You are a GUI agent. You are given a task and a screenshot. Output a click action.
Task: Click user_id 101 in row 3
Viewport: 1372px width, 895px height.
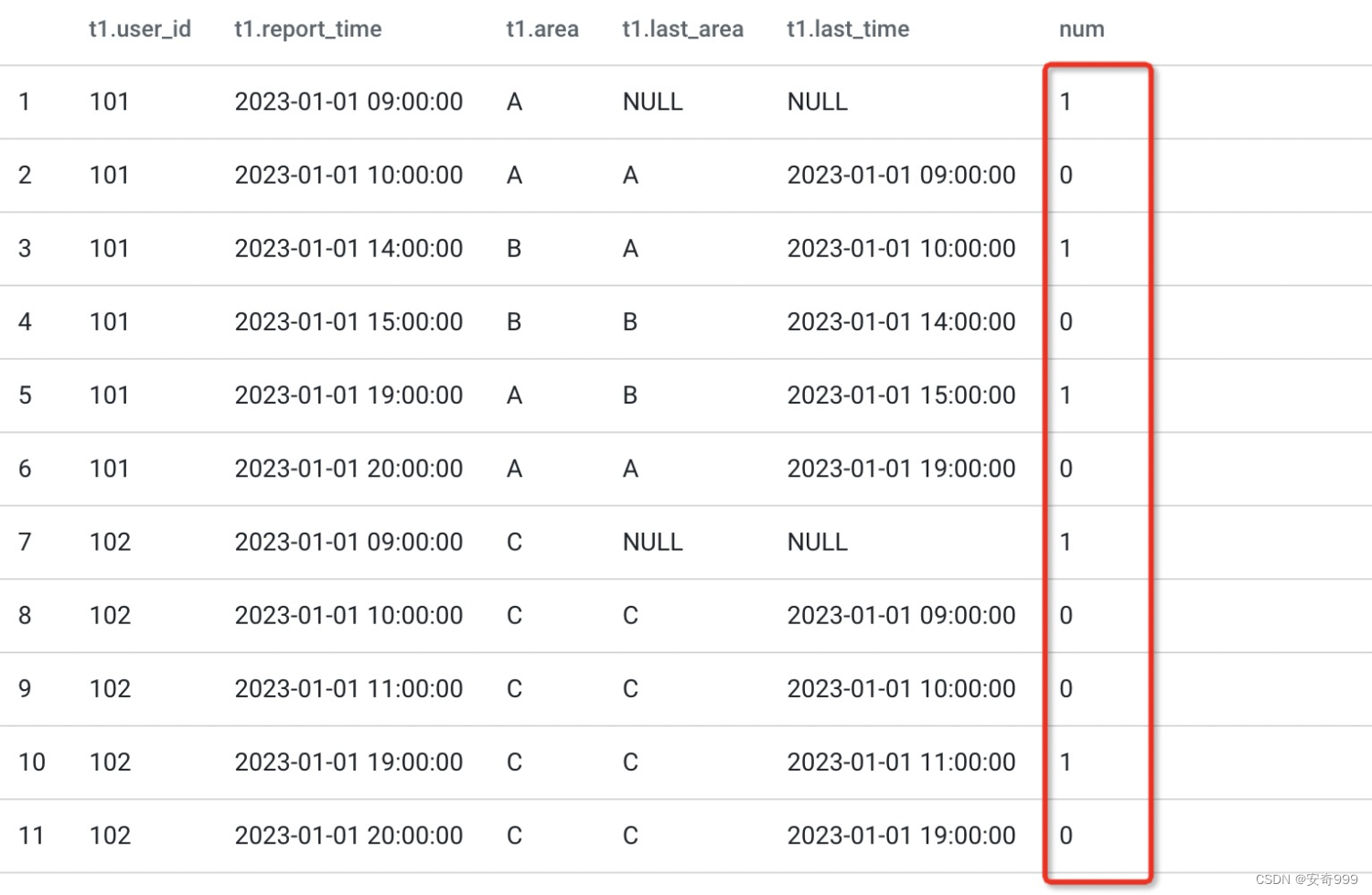coord(110,248)
